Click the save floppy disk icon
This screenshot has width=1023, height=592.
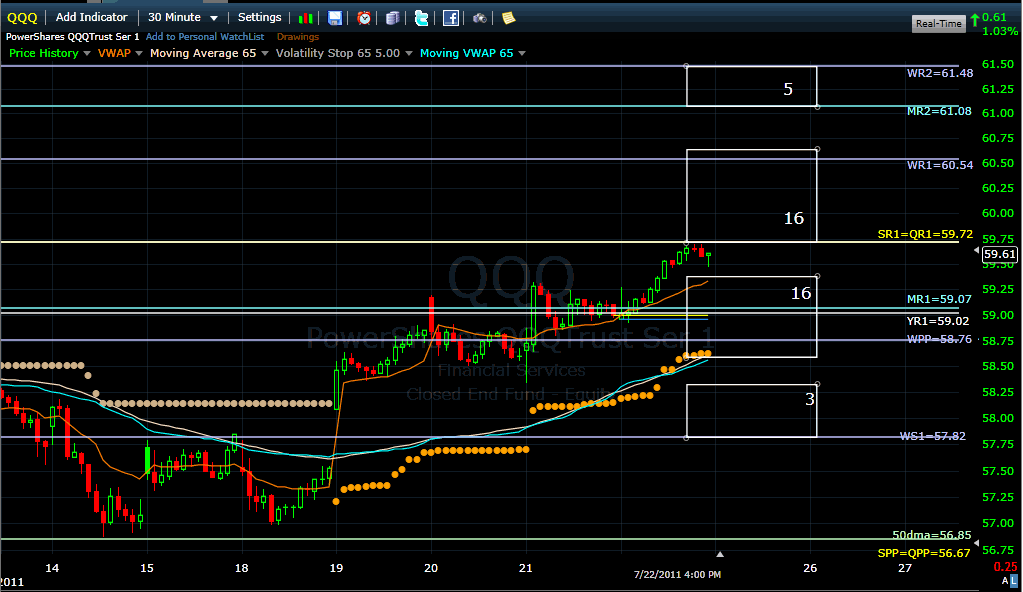335,18
